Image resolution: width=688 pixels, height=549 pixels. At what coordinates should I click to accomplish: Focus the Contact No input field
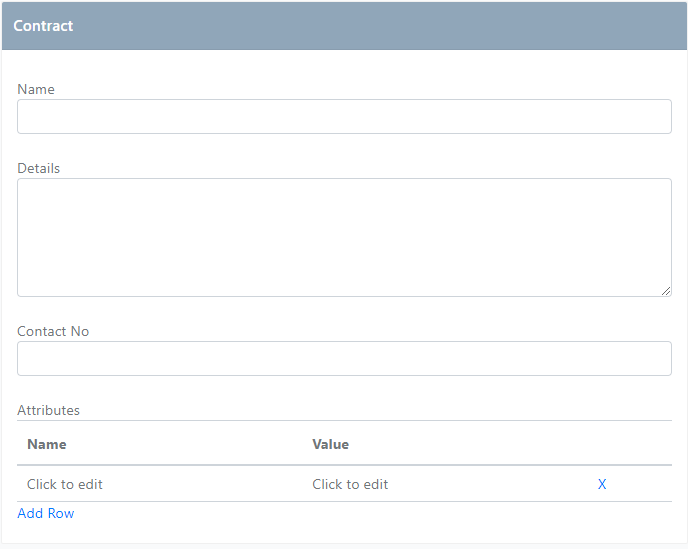click(344, 359)
